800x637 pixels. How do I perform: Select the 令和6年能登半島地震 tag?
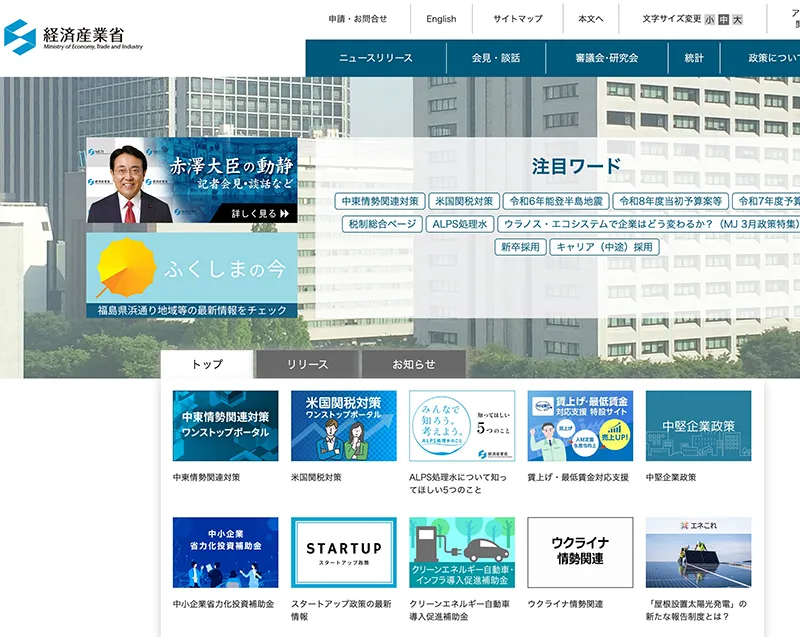coord(556,201)
